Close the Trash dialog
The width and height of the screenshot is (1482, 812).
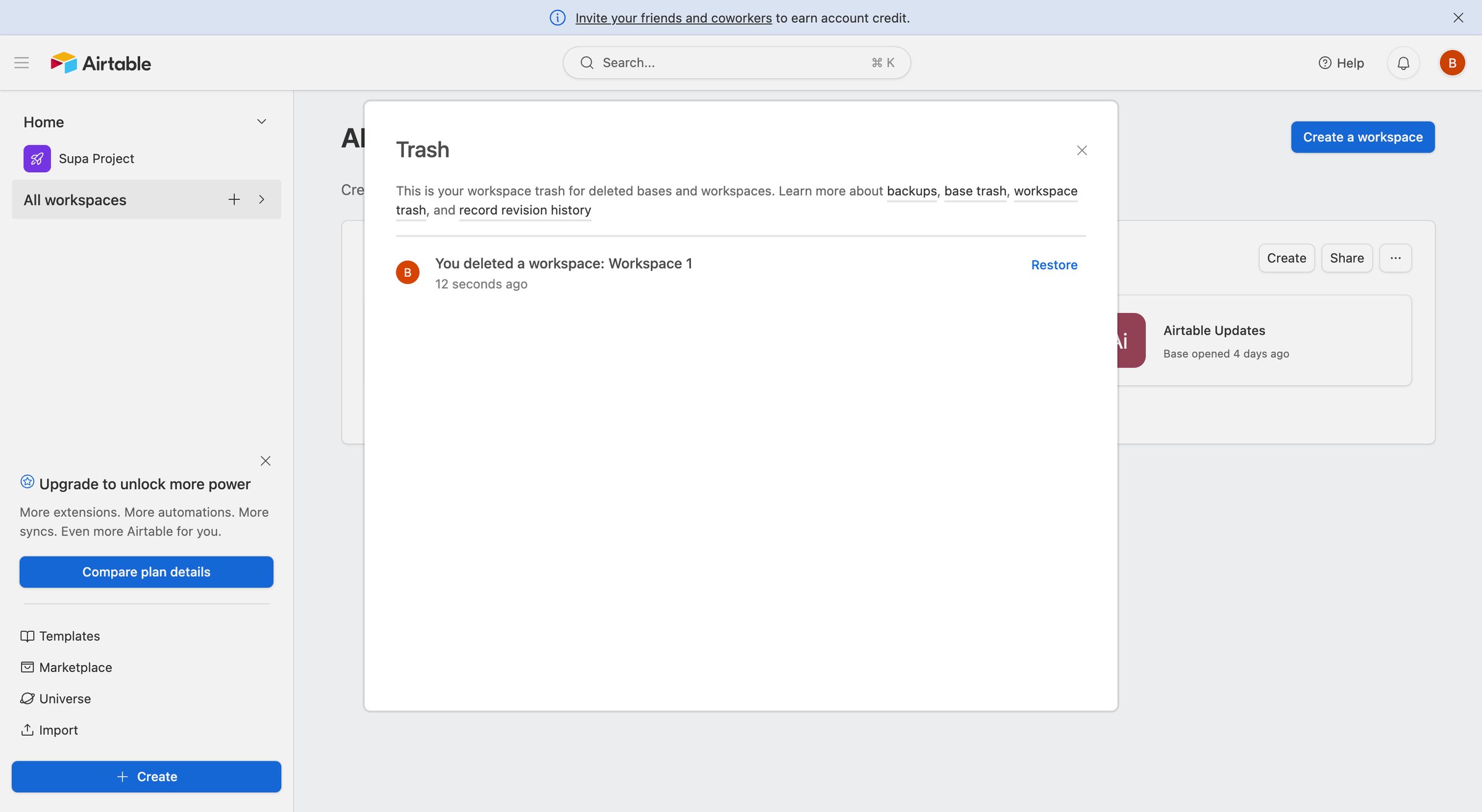(x=1082, y=150)
